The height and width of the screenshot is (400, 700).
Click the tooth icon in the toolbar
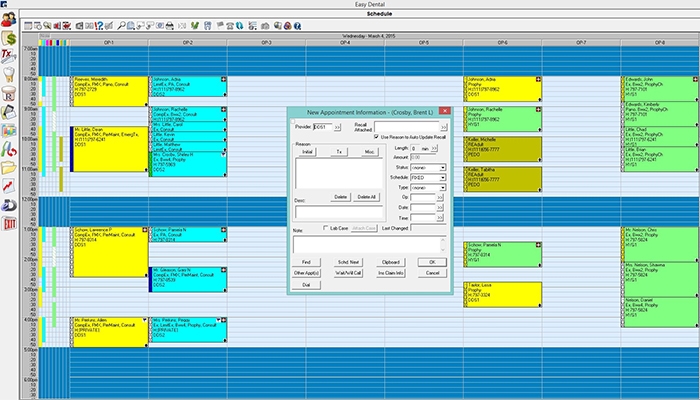[x=208, y=26]
